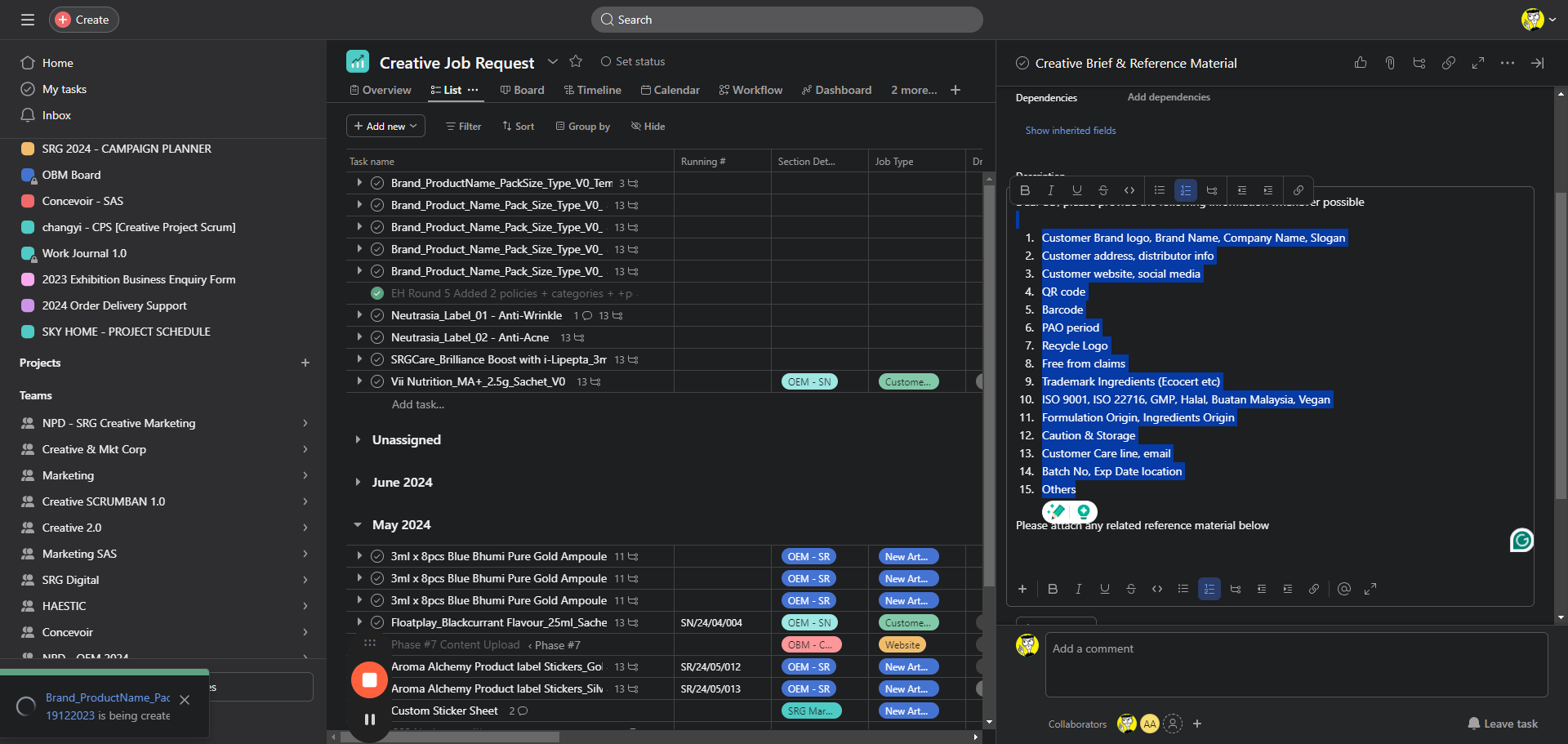Go to the Workflow tab
Viewport: 1568px width, 744px height.
(751, 90)
